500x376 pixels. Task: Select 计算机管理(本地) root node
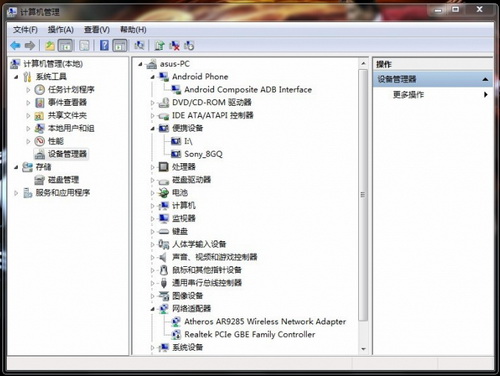coord(53,64)
